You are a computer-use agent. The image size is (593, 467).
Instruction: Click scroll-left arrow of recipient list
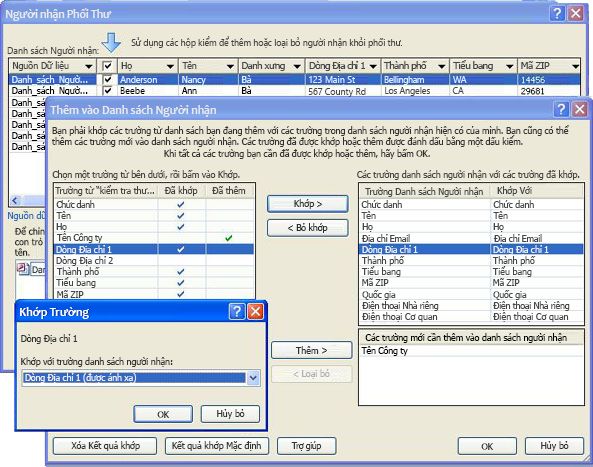(15, 200)
